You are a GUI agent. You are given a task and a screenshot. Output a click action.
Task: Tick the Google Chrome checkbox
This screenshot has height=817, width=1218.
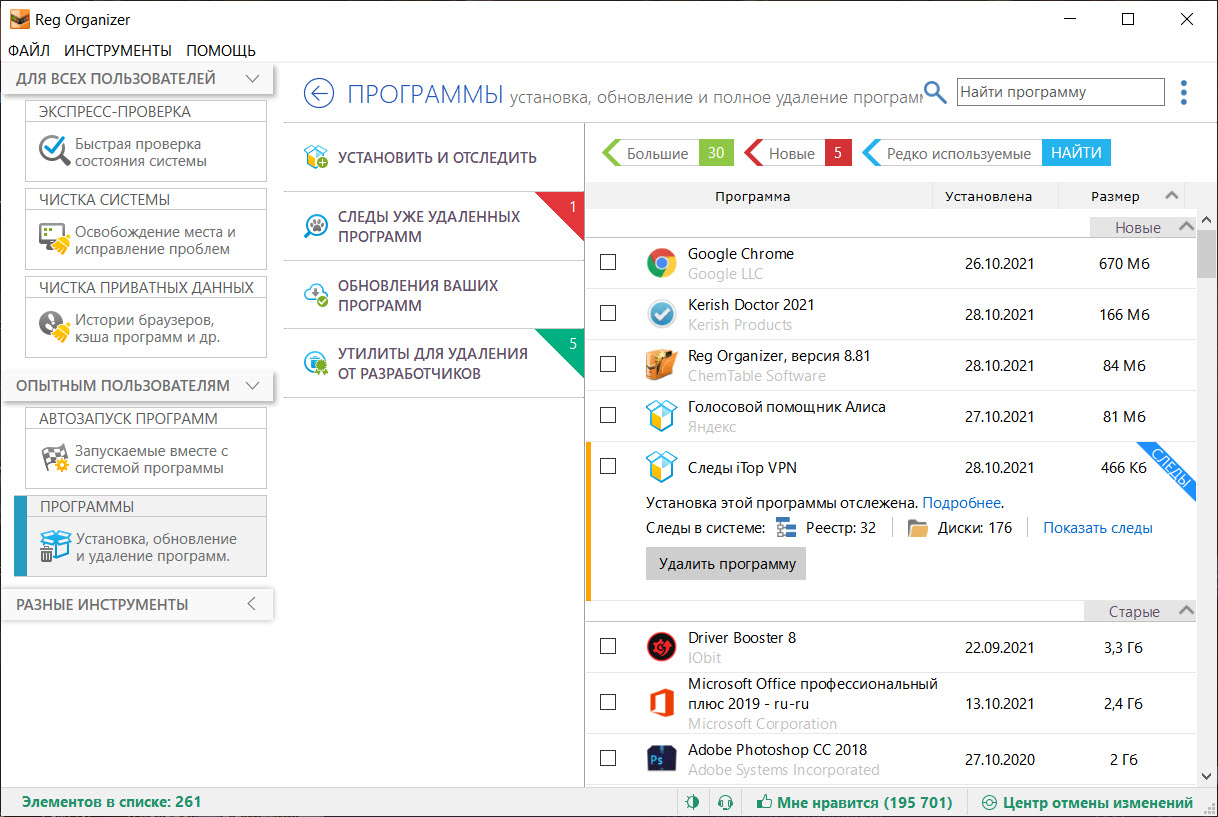[608, 262]
